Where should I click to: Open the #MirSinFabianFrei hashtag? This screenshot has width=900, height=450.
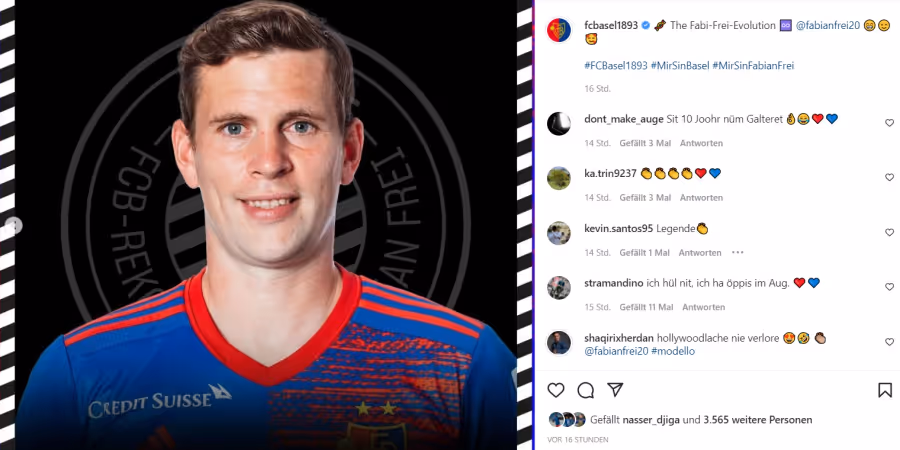tap(753, 65)
